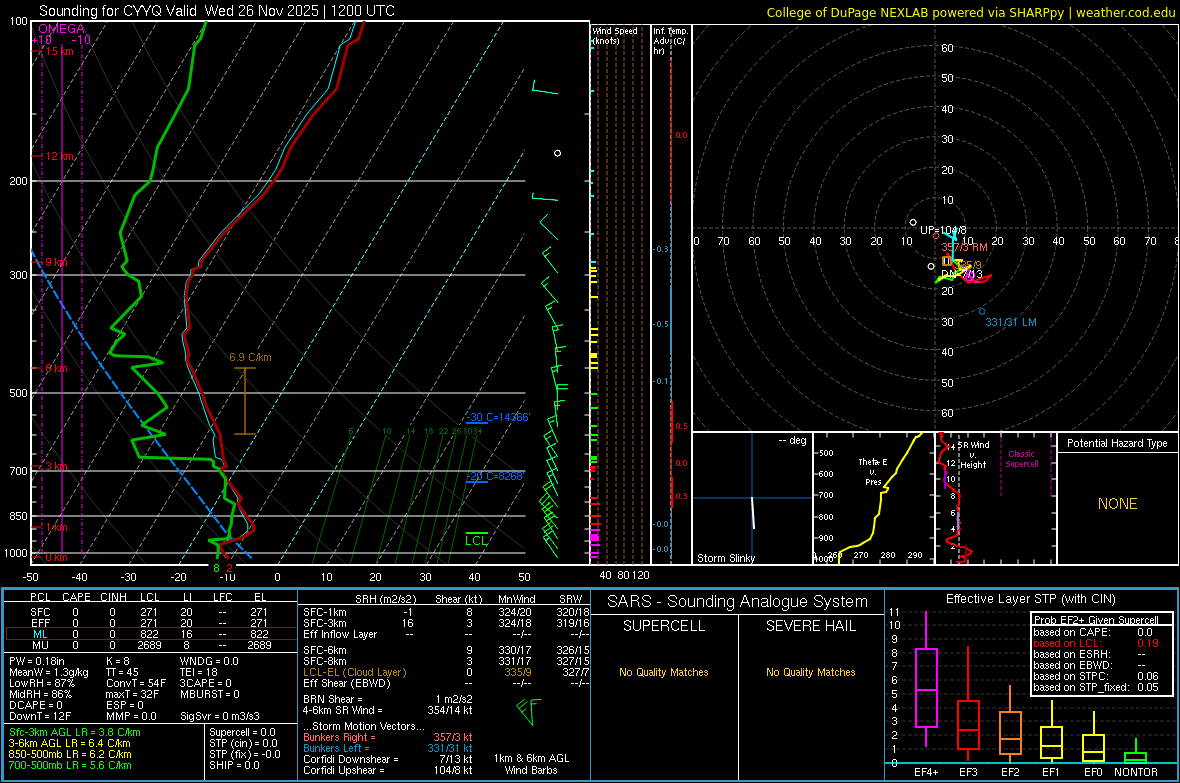
Task: Click the 4-6km SR Wind = 354/14 kt line
Action: [x=388, y=711]
